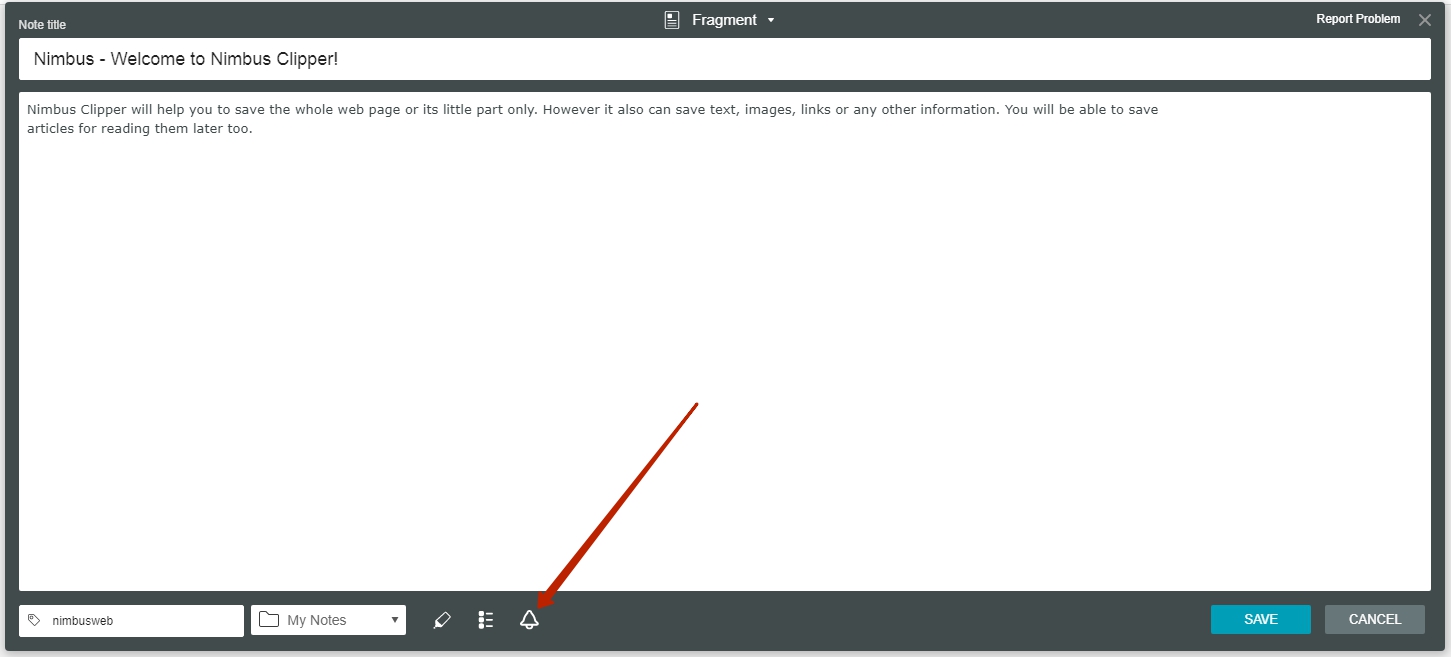Viewport: 1451px width, 657px height.
Task: Open the checklist/to-do list icon
Action: (486, 620)
